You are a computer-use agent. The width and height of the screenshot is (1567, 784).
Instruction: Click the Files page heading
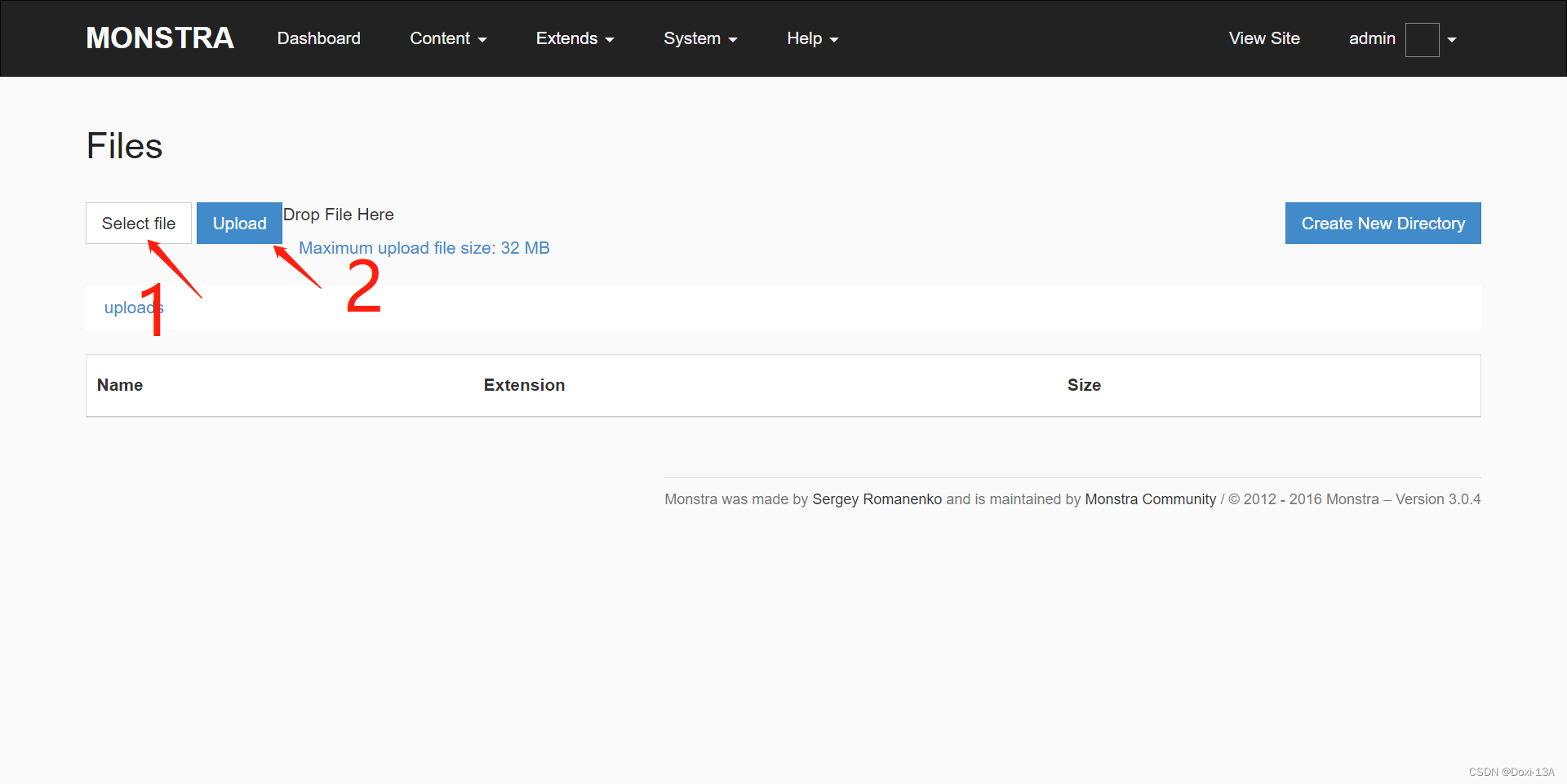point(124,146)
